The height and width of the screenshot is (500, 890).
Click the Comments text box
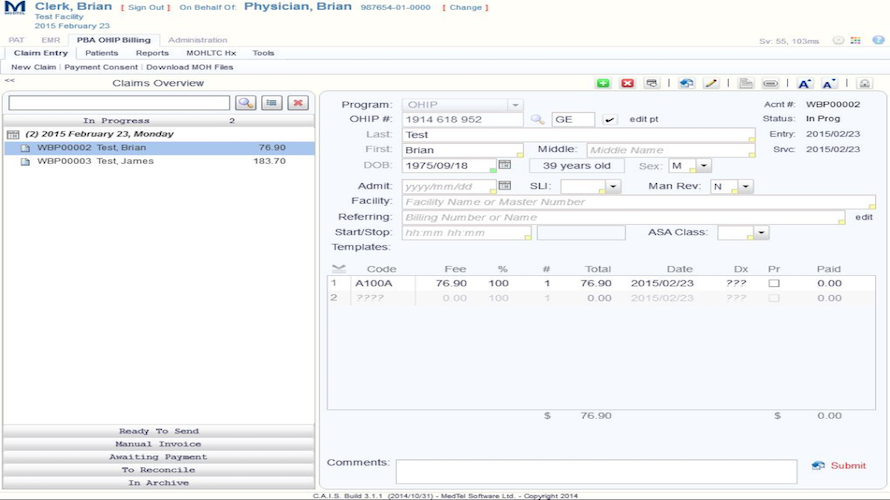coord(597,471)
